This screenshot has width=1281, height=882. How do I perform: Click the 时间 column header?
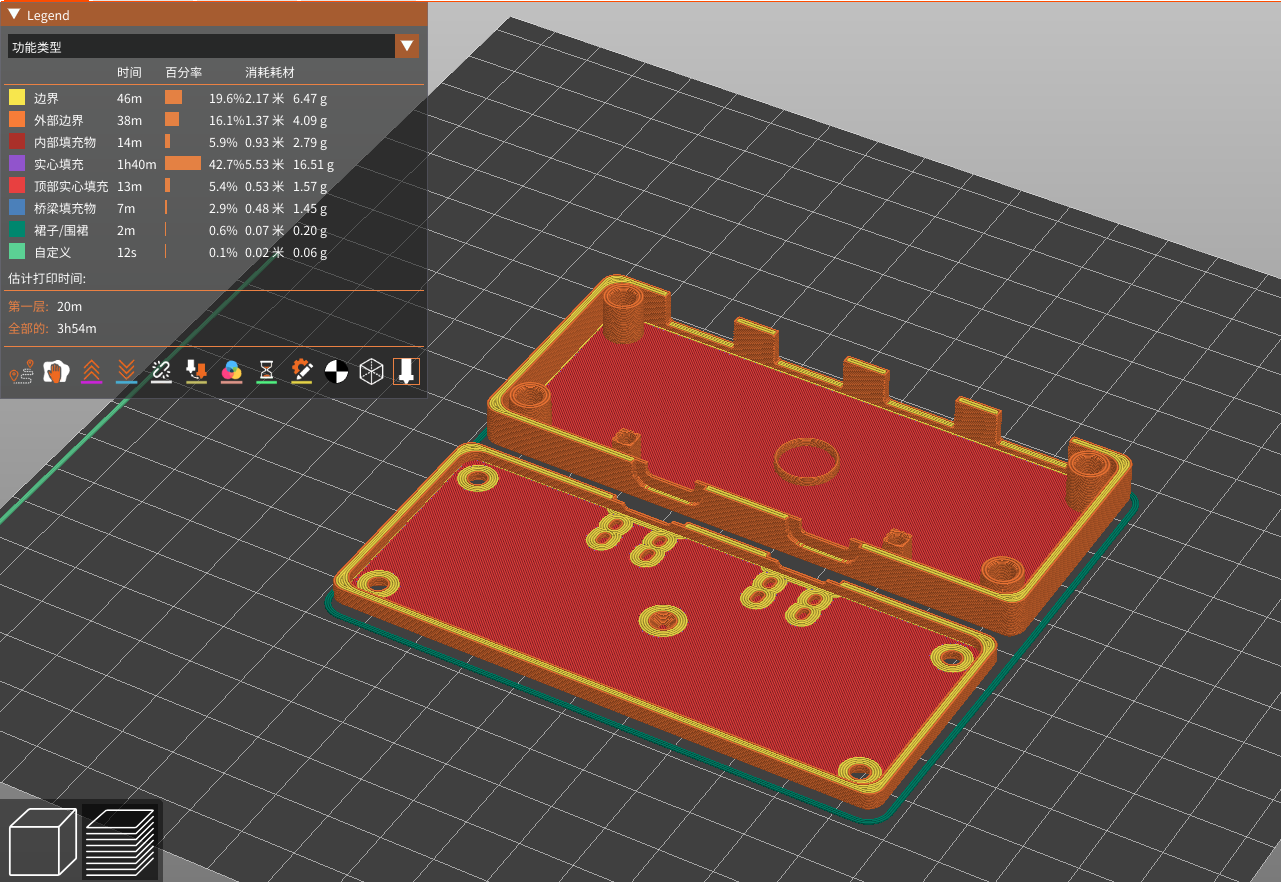pyautogui.click(x=129, y=73)
